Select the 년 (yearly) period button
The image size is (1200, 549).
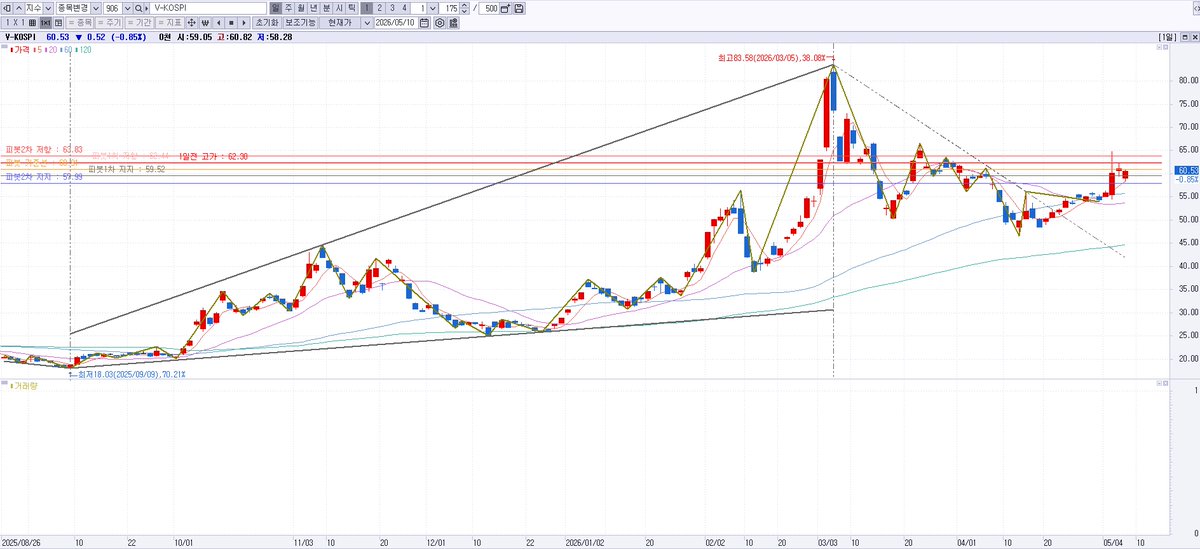313,8
